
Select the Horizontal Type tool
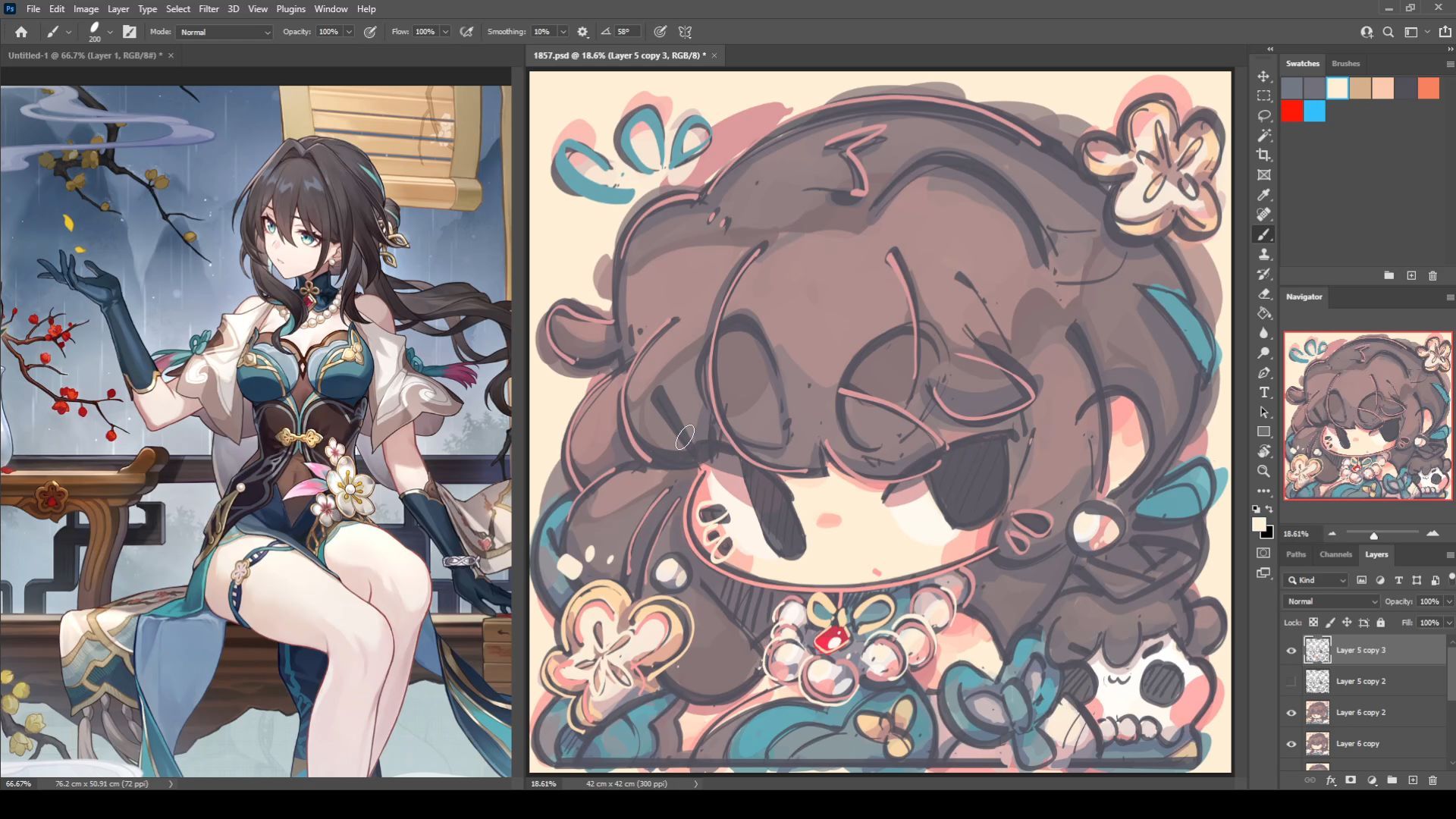1263,393
